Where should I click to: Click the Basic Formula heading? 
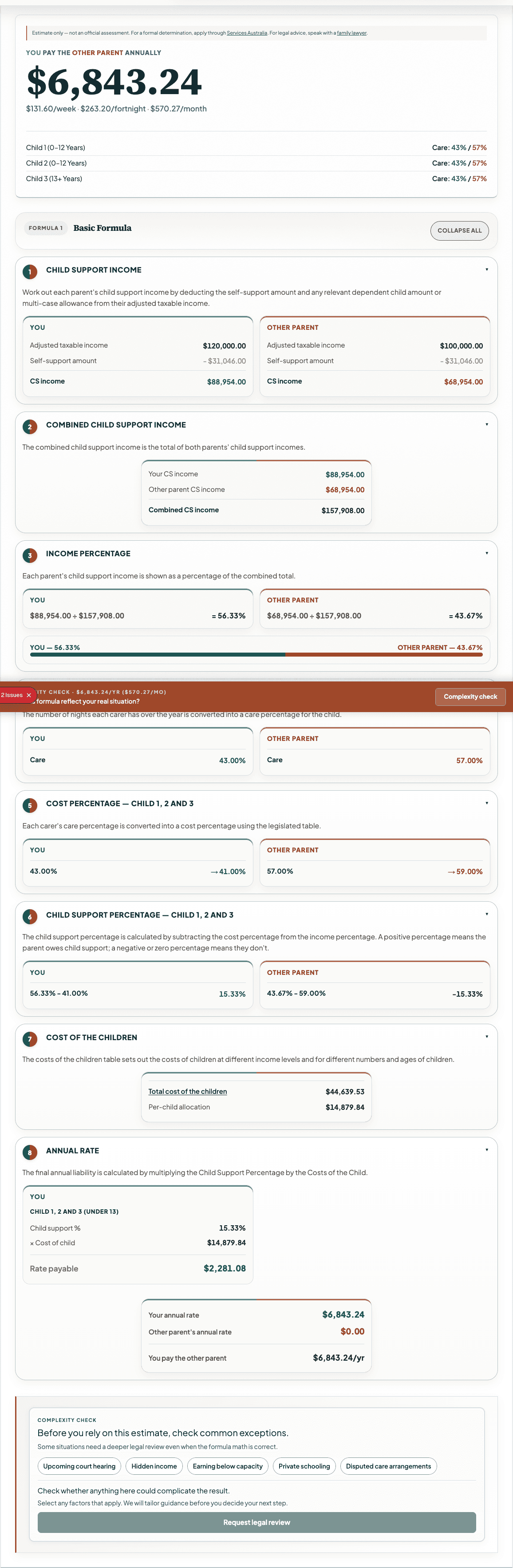(x=102, y=228)
